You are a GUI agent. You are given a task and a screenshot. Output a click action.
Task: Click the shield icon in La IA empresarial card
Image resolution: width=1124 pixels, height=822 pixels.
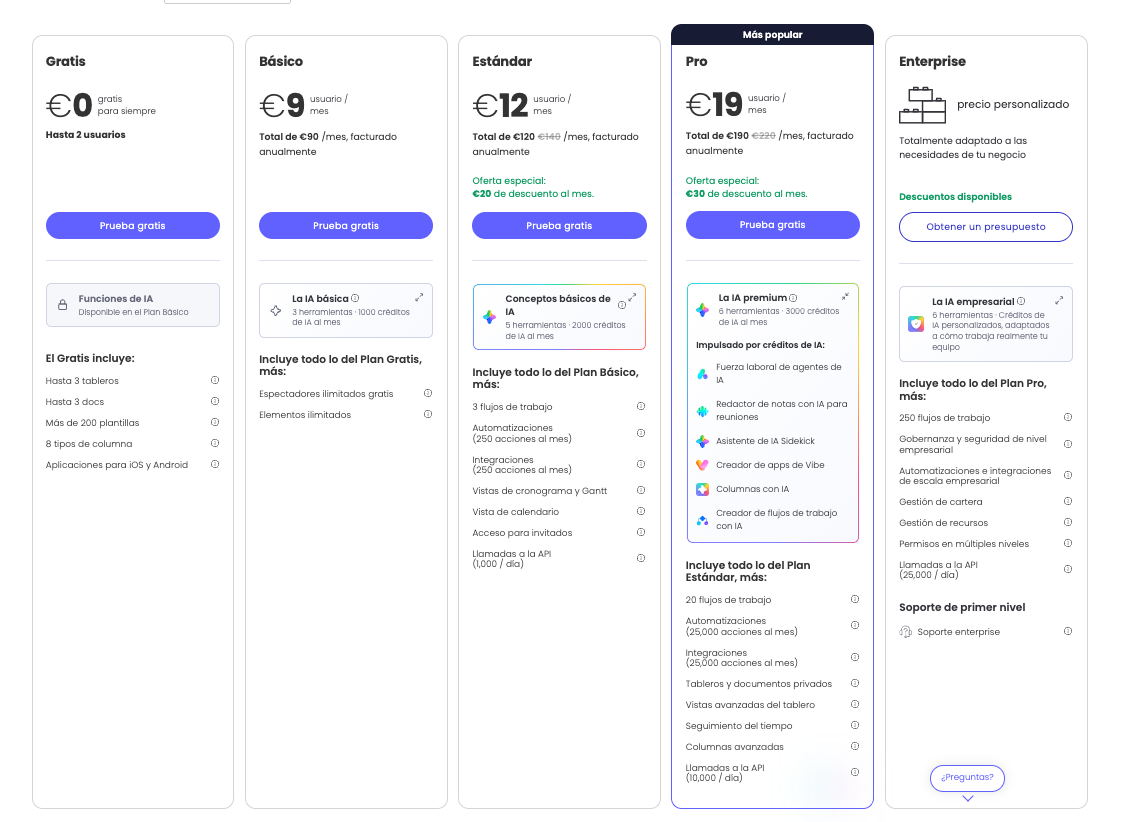[916, 324]
